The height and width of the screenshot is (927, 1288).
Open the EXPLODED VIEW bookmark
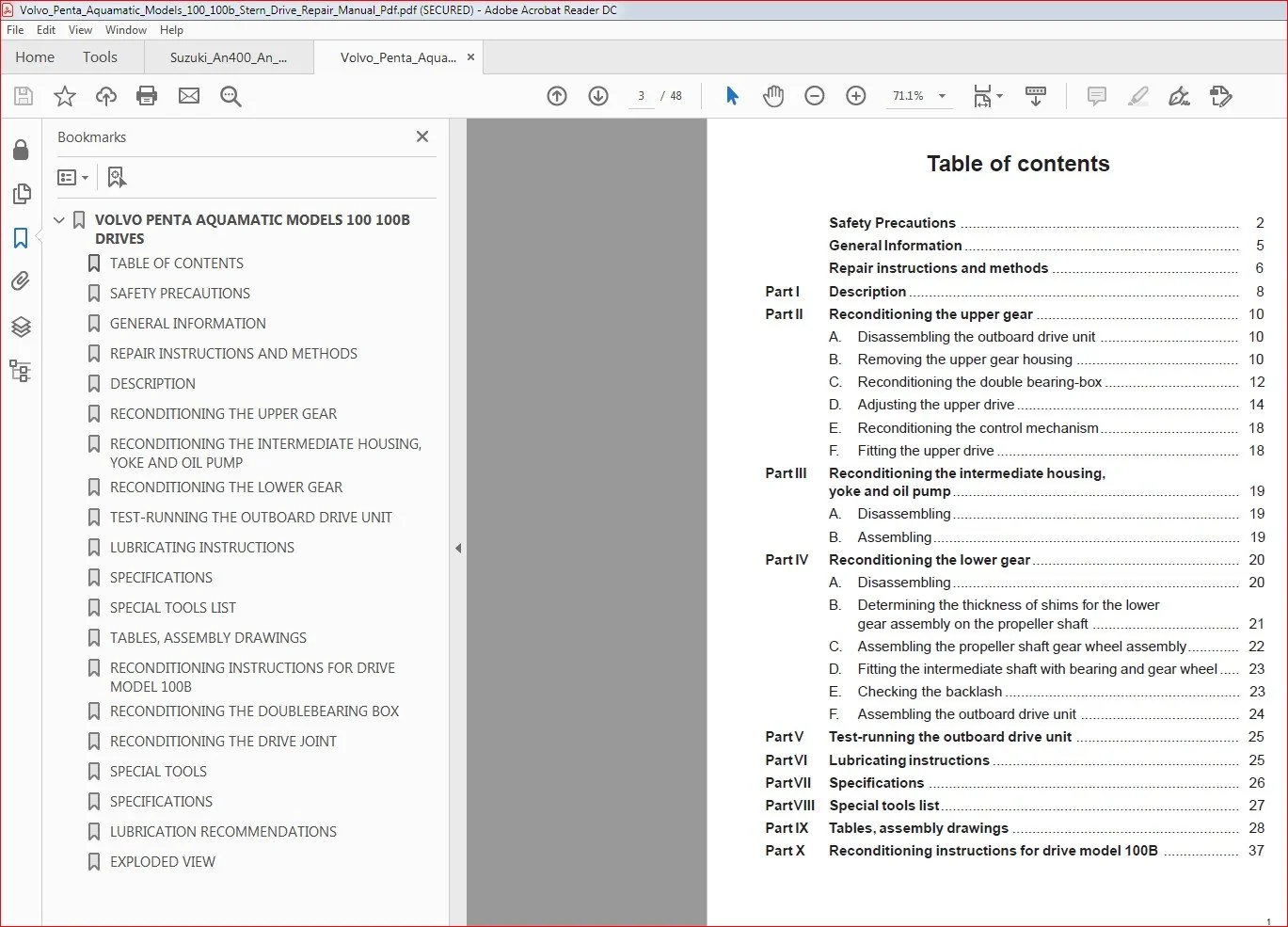coord(163,862)
